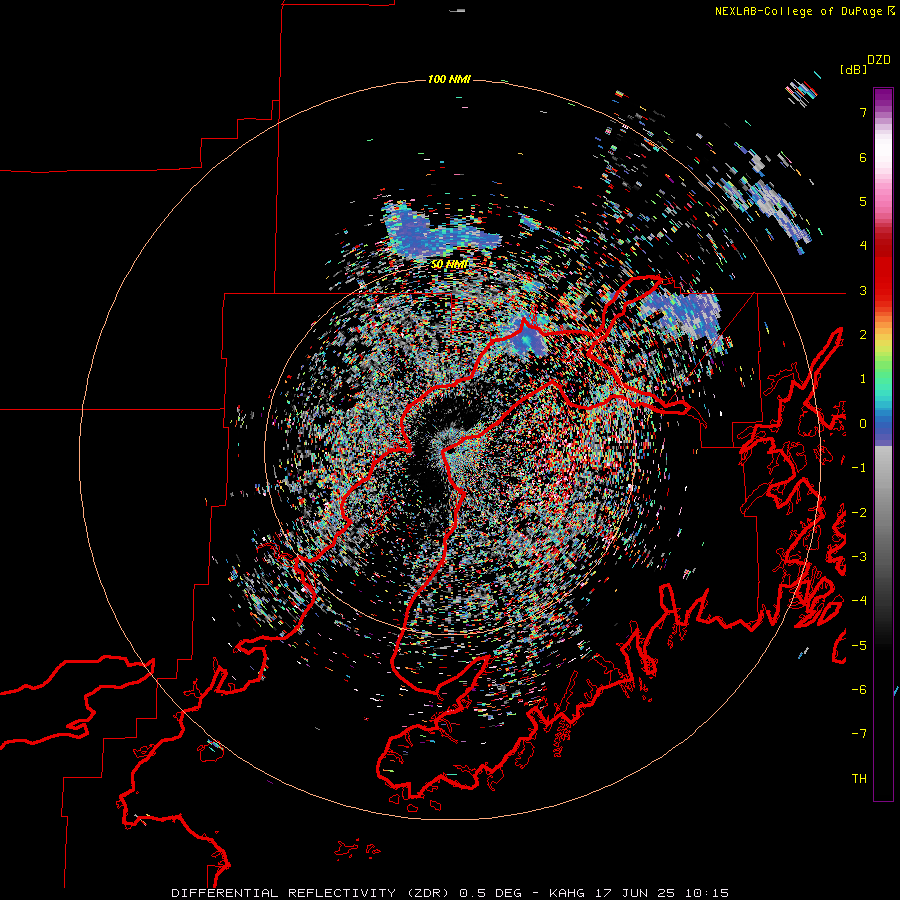900x900 pixels.
Task: Click the -7 value on color scale
Action: pyautogui.click(x=859, y=734)
